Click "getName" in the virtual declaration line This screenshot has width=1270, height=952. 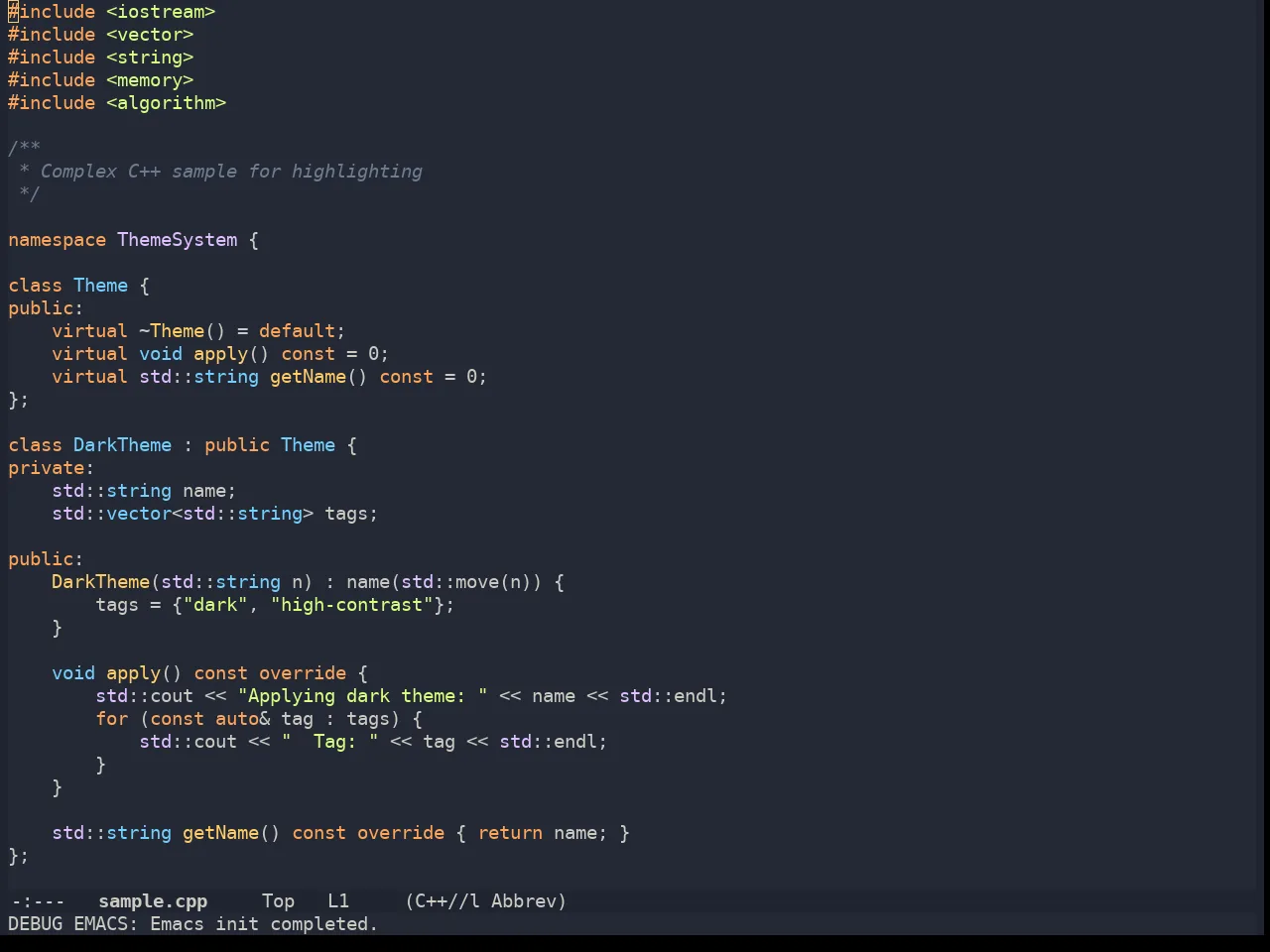308,377
